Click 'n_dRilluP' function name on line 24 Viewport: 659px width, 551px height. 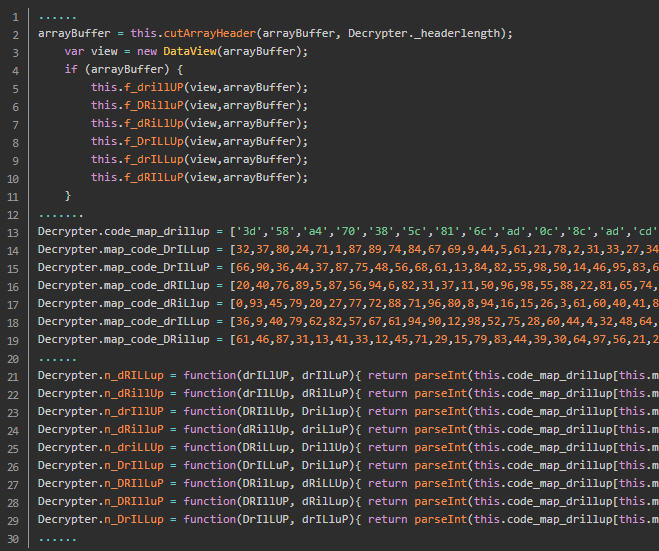[x=134, y=430]
